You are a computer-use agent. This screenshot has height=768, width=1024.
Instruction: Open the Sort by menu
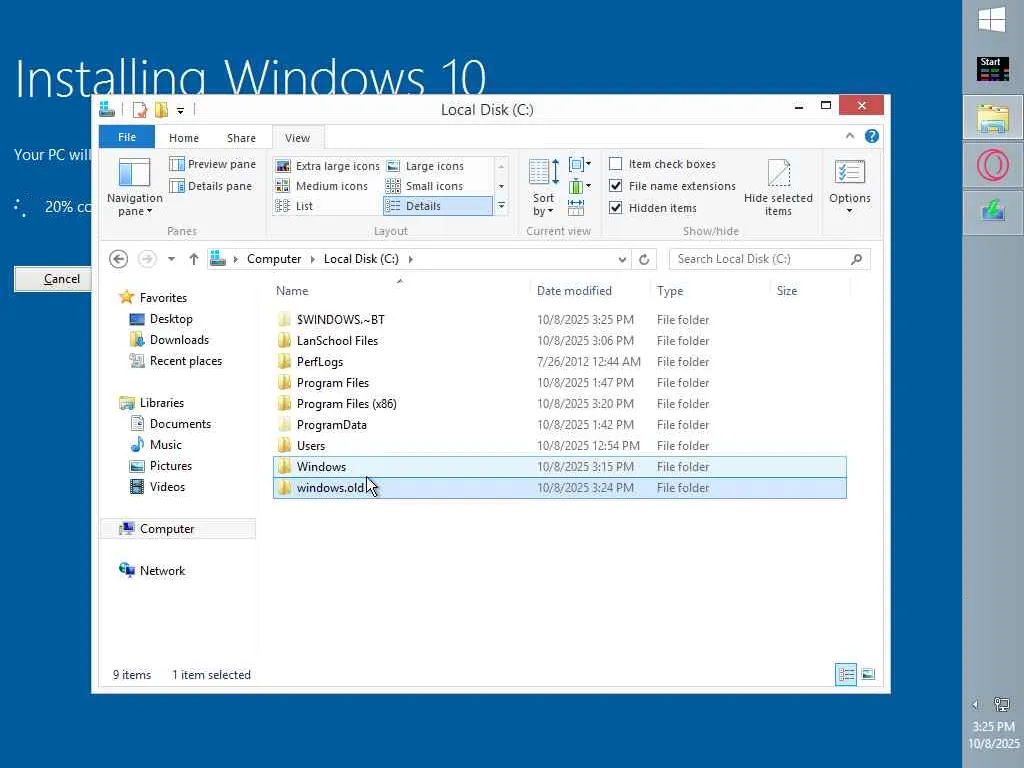[x=543, y=187]
